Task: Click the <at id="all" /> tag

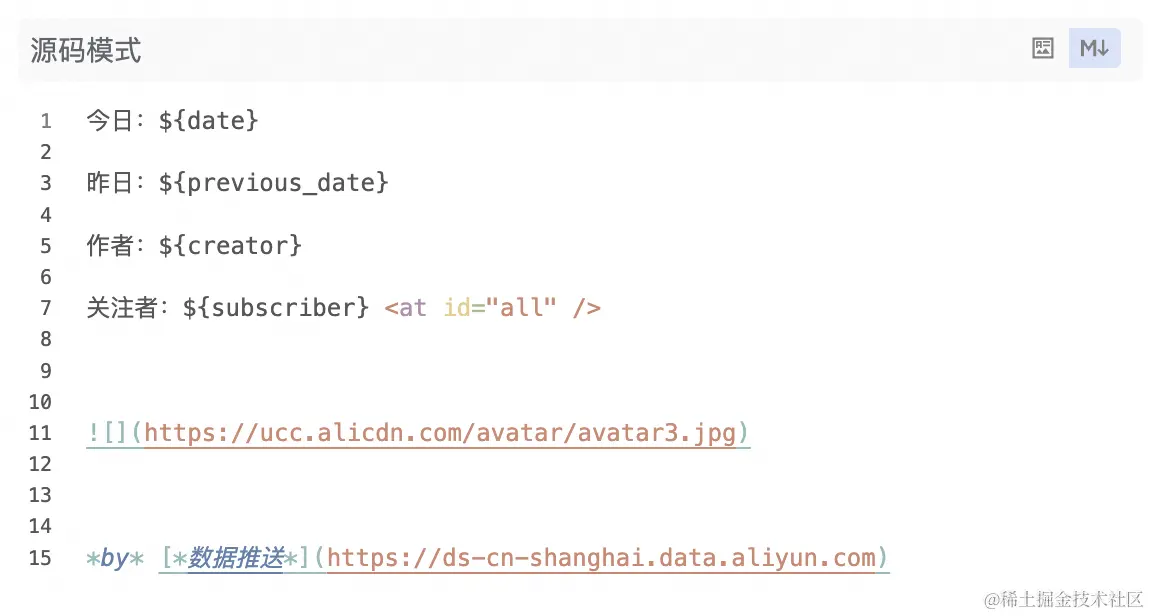Action: click(492, 307)
